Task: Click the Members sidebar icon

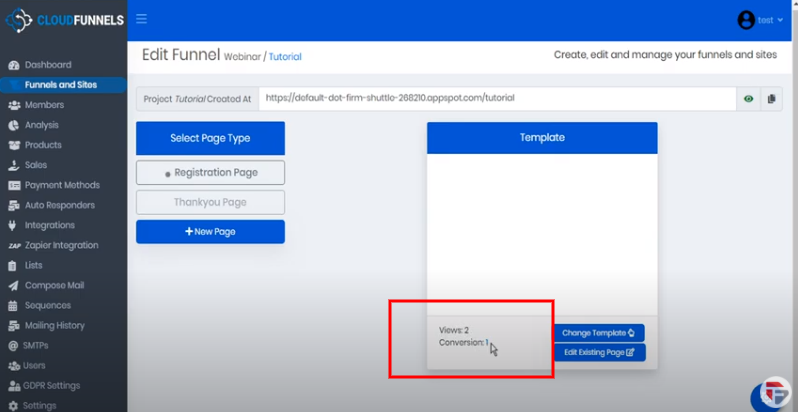Action: coord(14,105)
